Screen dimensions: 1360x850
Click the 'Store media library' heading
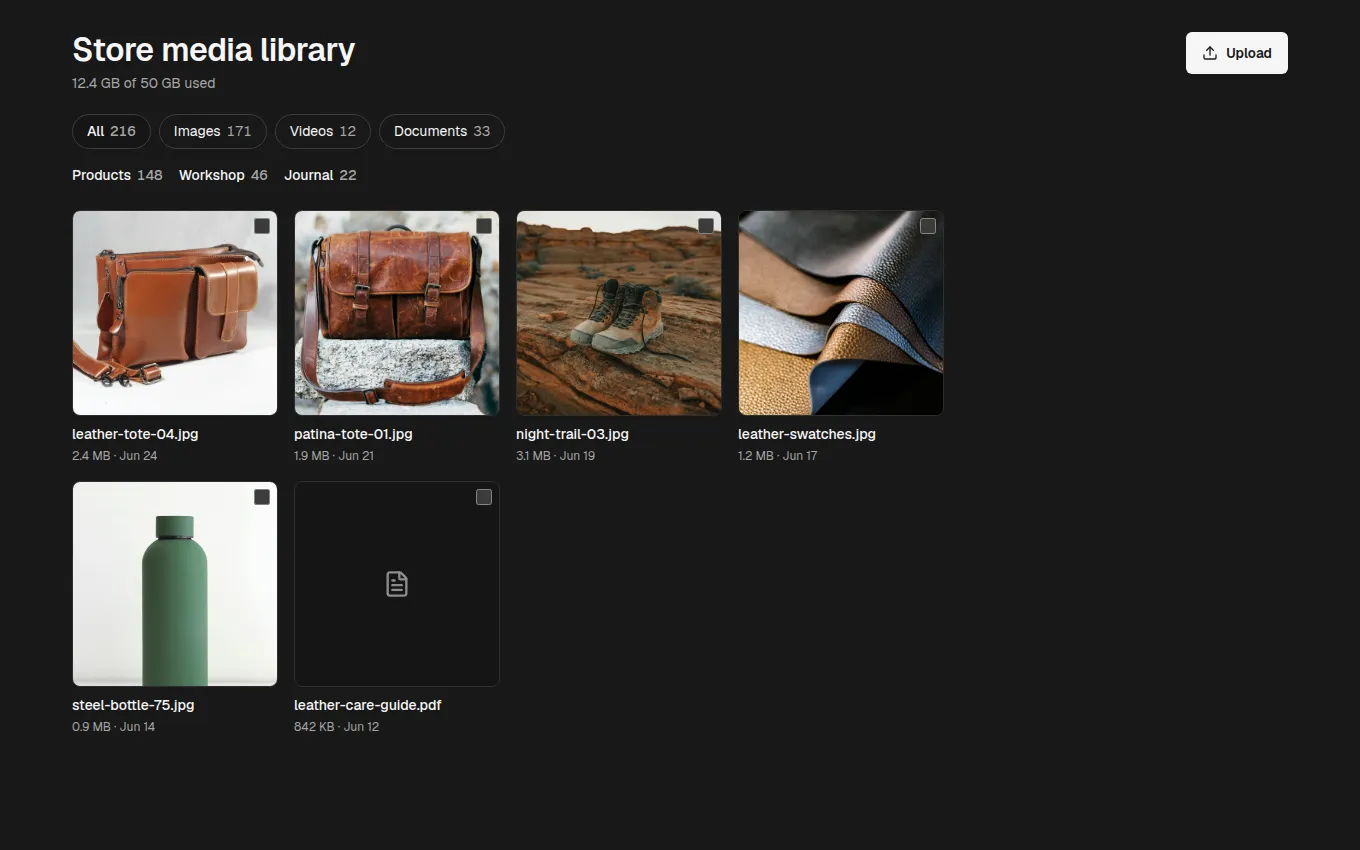coord(214,50)
